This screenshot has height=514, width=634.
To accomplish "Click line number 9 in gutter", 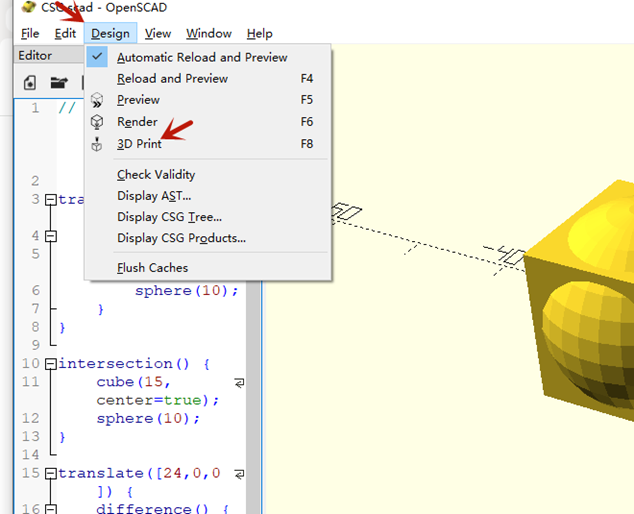I will pos(36,345).
